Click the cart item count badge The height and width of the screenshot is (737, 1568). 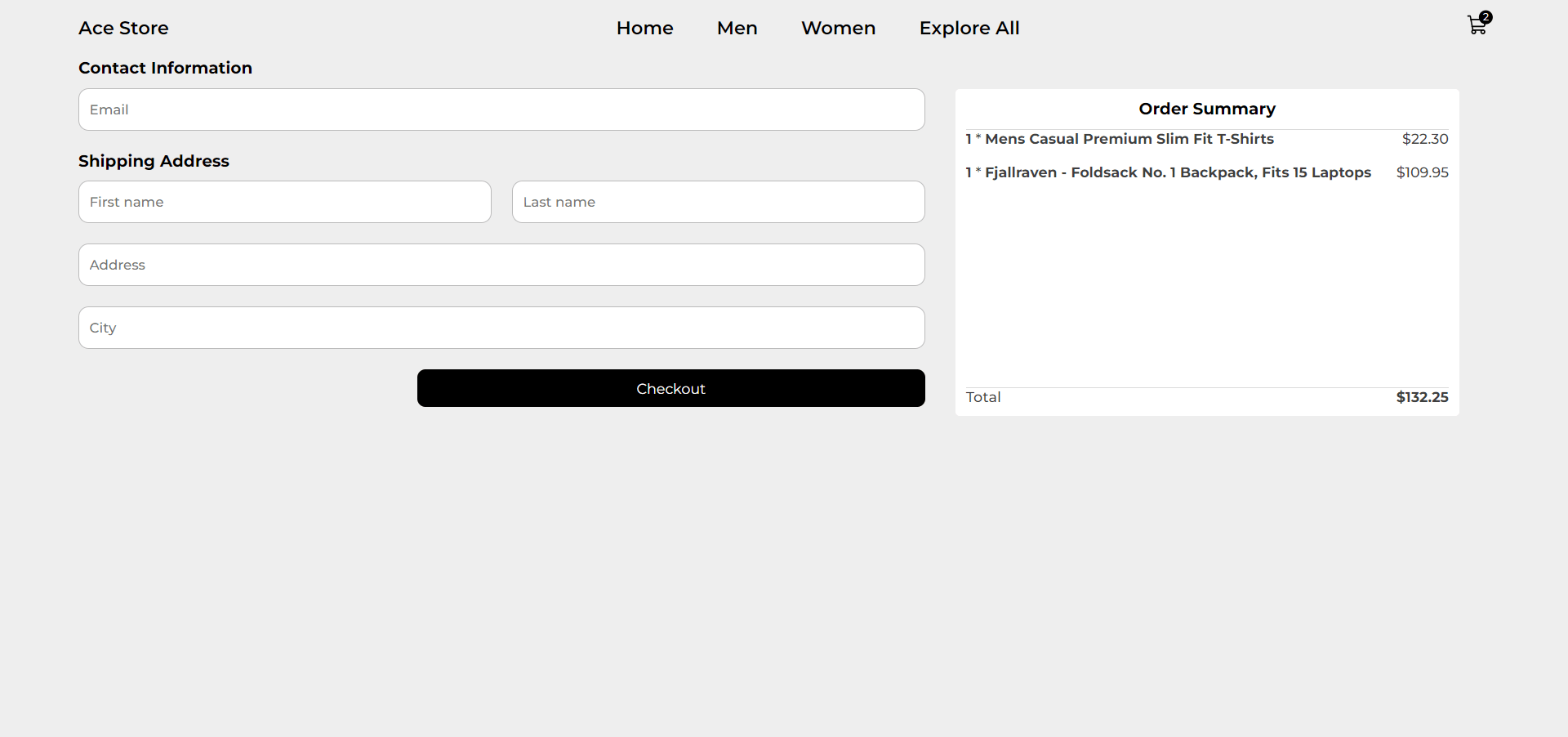tap(1485, 16)
